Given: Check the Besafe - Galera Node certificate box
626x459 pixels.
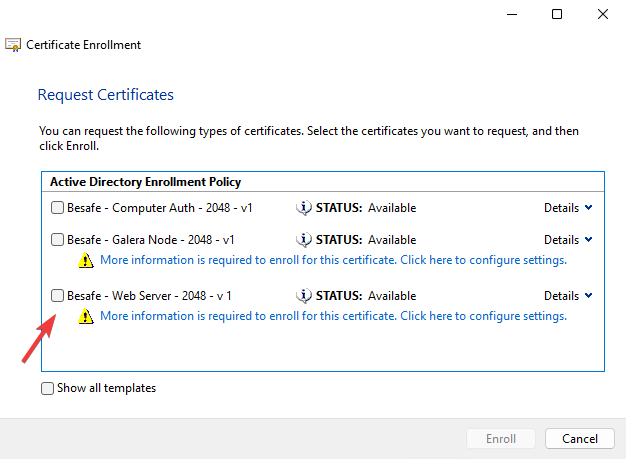Looking at the screenshot, I should (57, 239).
